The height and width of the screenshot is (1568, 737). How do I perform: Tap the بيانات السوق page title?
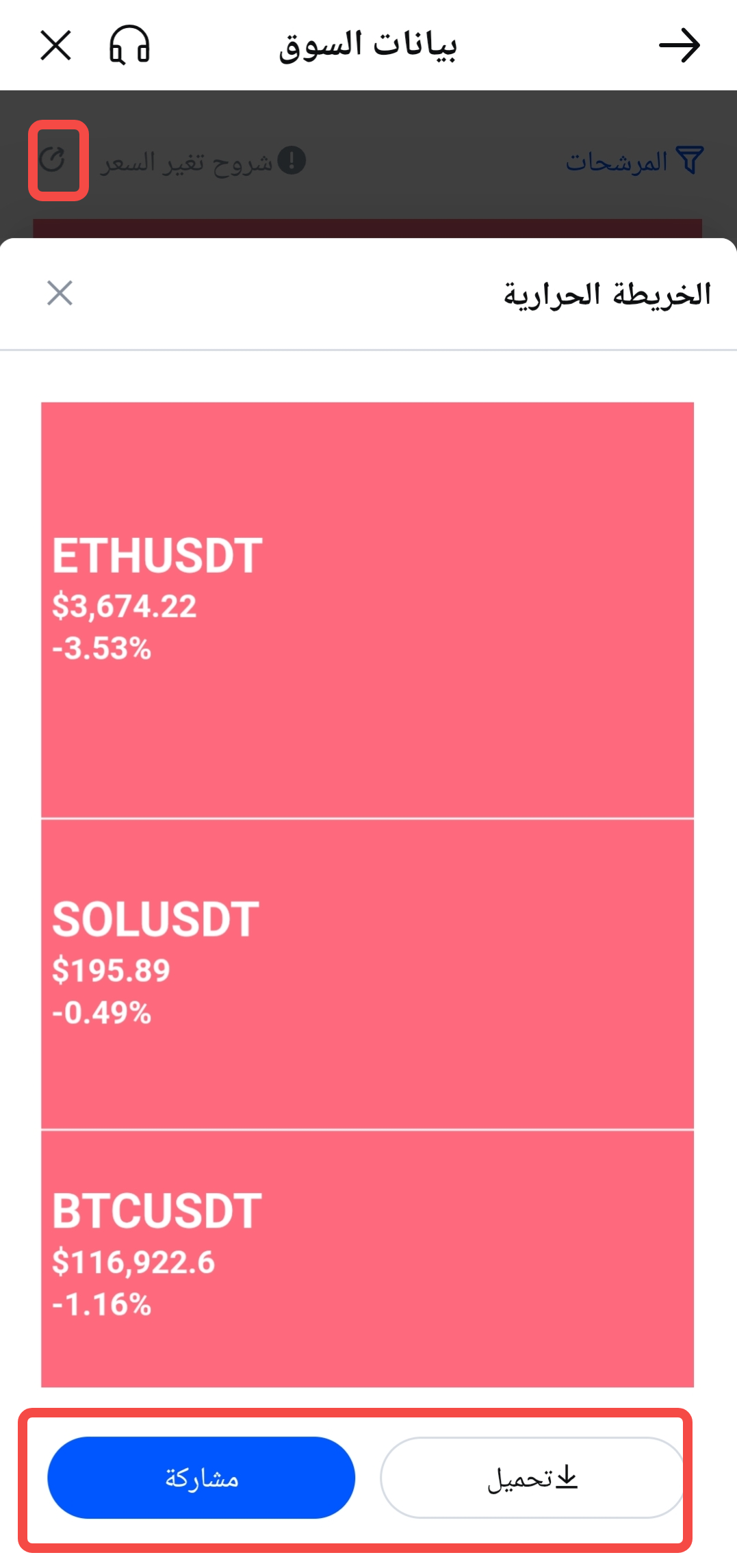(367, 46)
